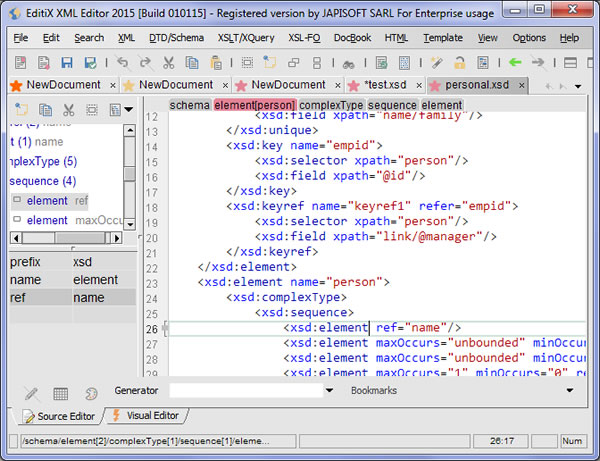Click the tree vertical scrollbar up arrow
Screen dimensions: 600x461
point(130,130)
